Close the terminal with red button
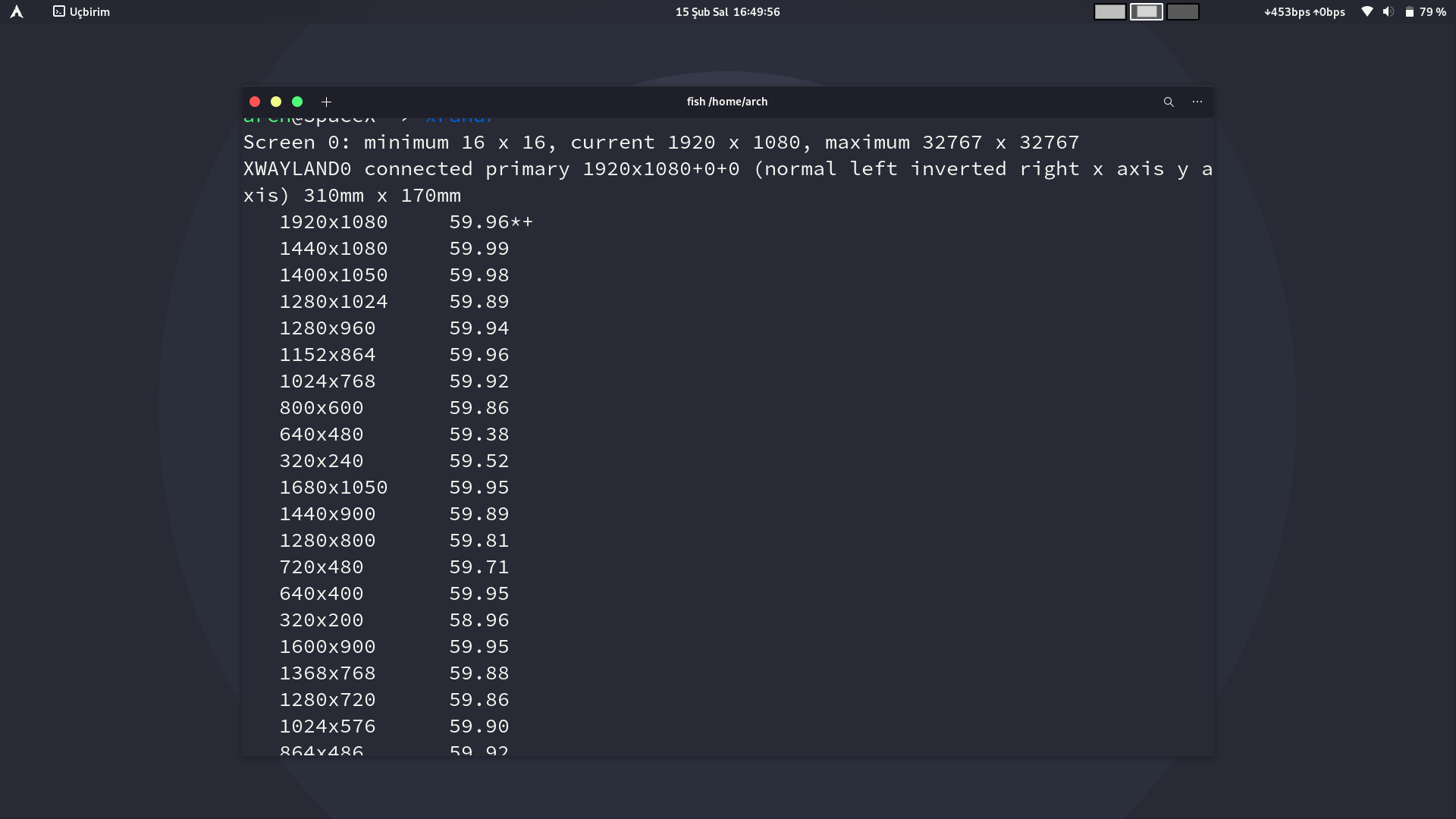 pyautogui.click(x=255, y=102)
